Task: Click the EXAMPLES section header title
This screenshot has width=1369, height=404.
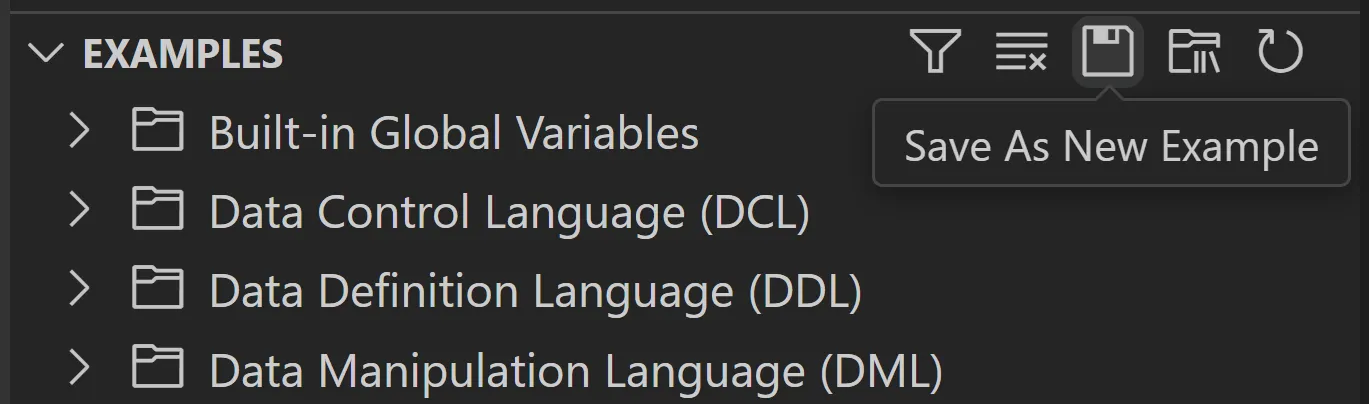Action: pyautogui.click(x=183, y=54)
